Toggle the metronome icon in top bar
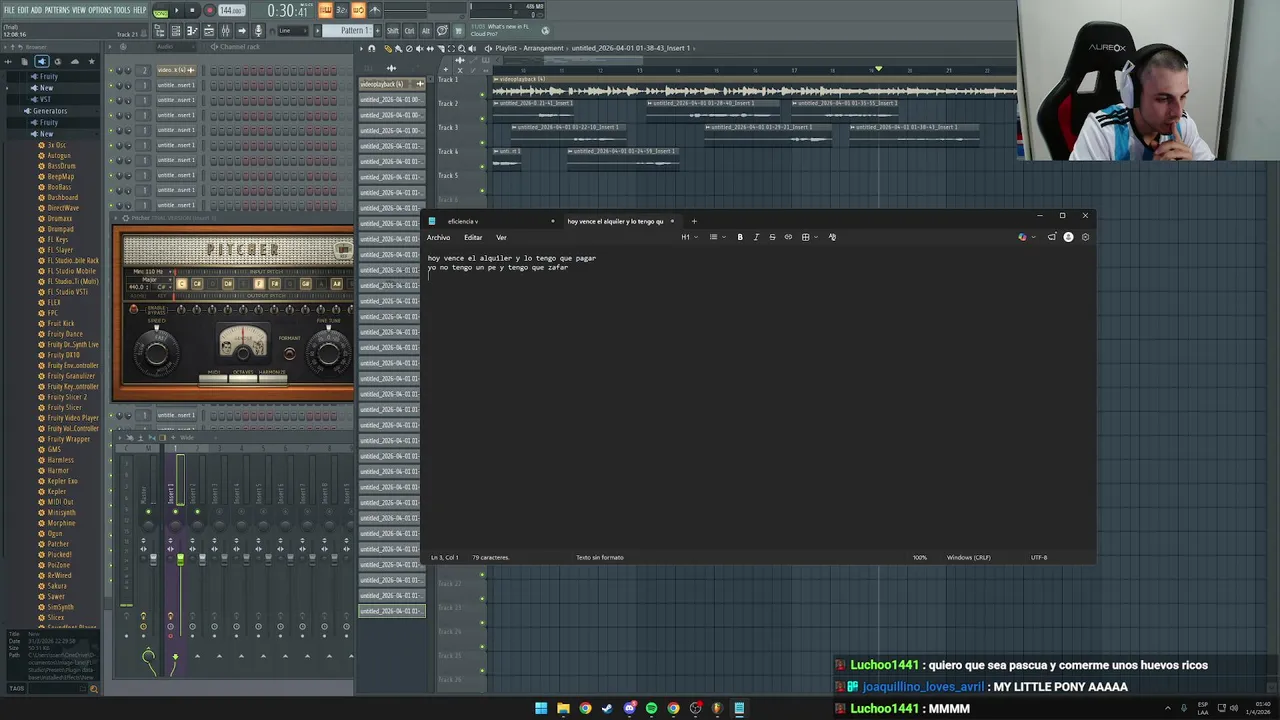This screenshot has width=1280, height=720. click(x=374, y=10)
